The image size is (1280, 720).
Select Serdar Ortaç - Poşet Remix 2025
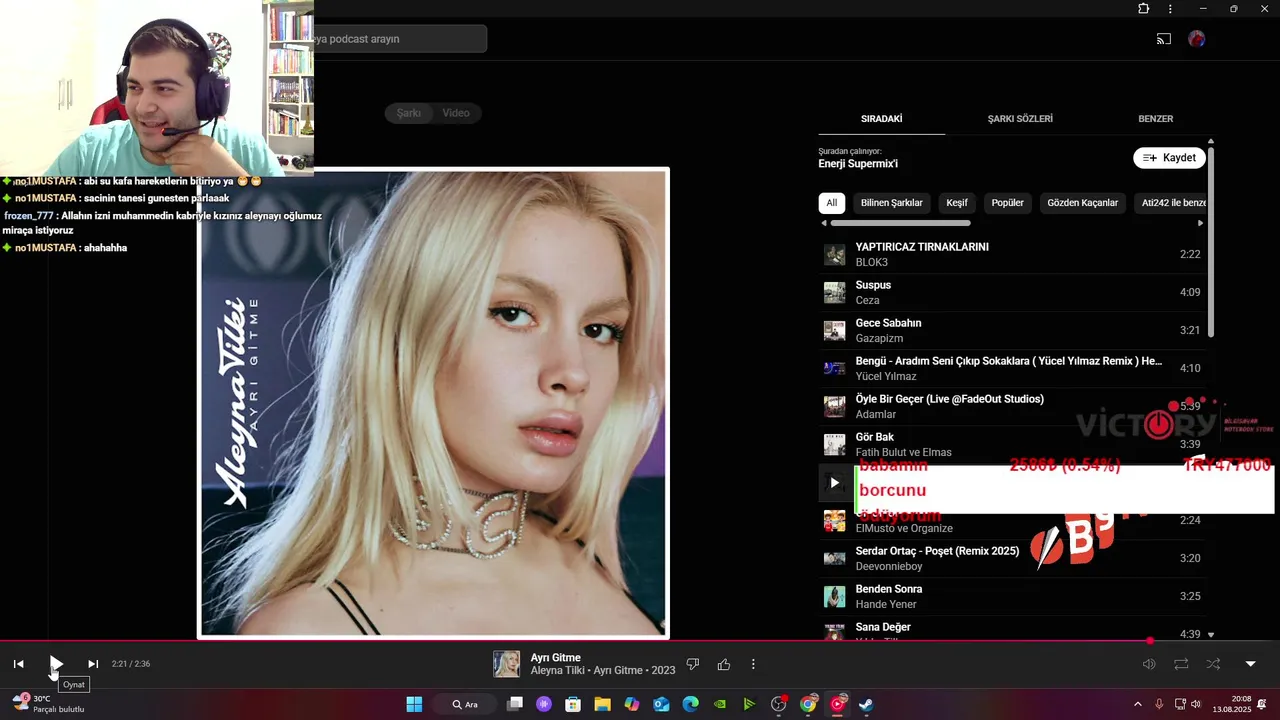[1012, 558]
